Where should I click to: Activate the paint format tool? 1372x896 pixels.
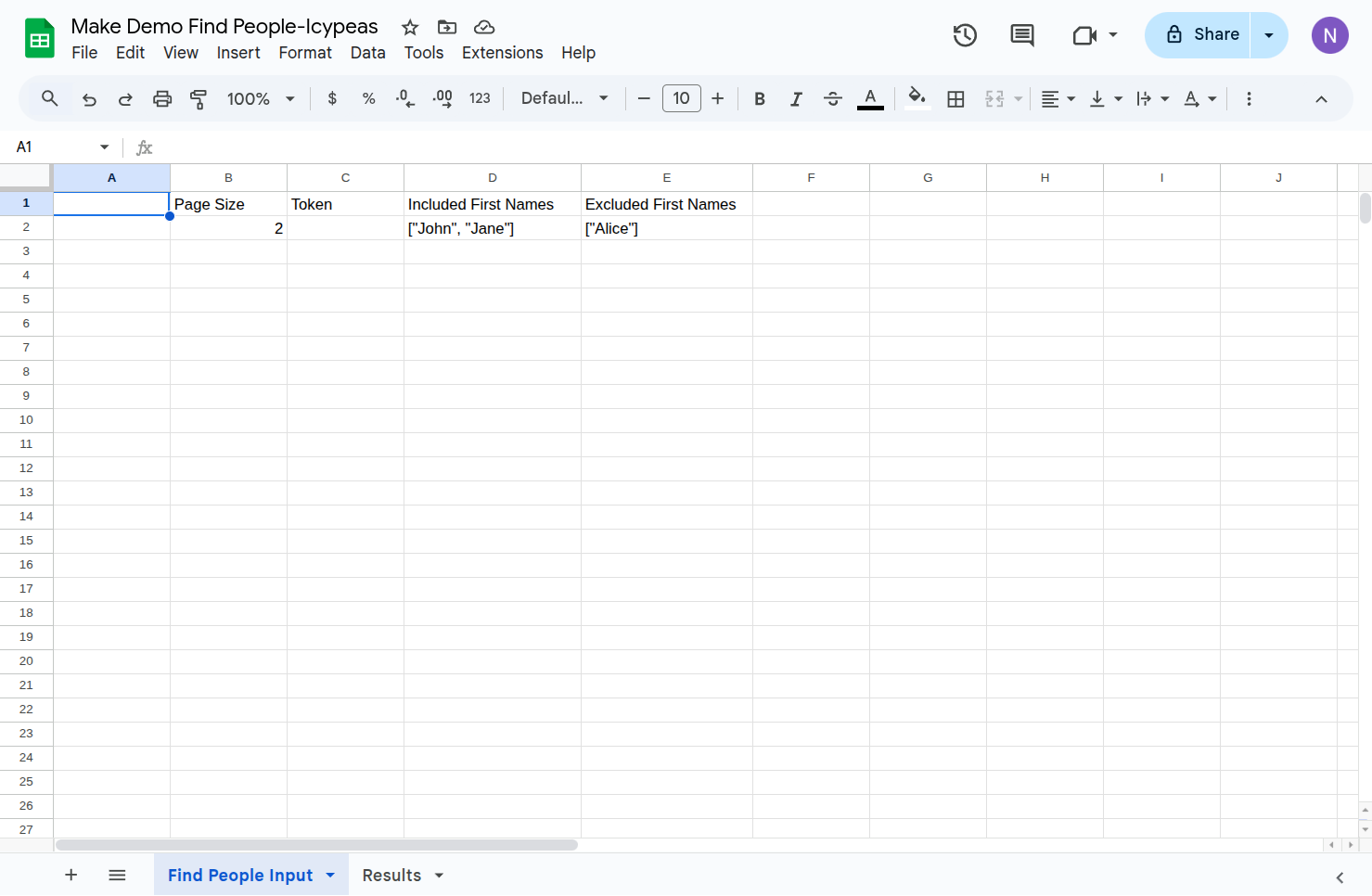pyautogui.click(x=199, y=98)
